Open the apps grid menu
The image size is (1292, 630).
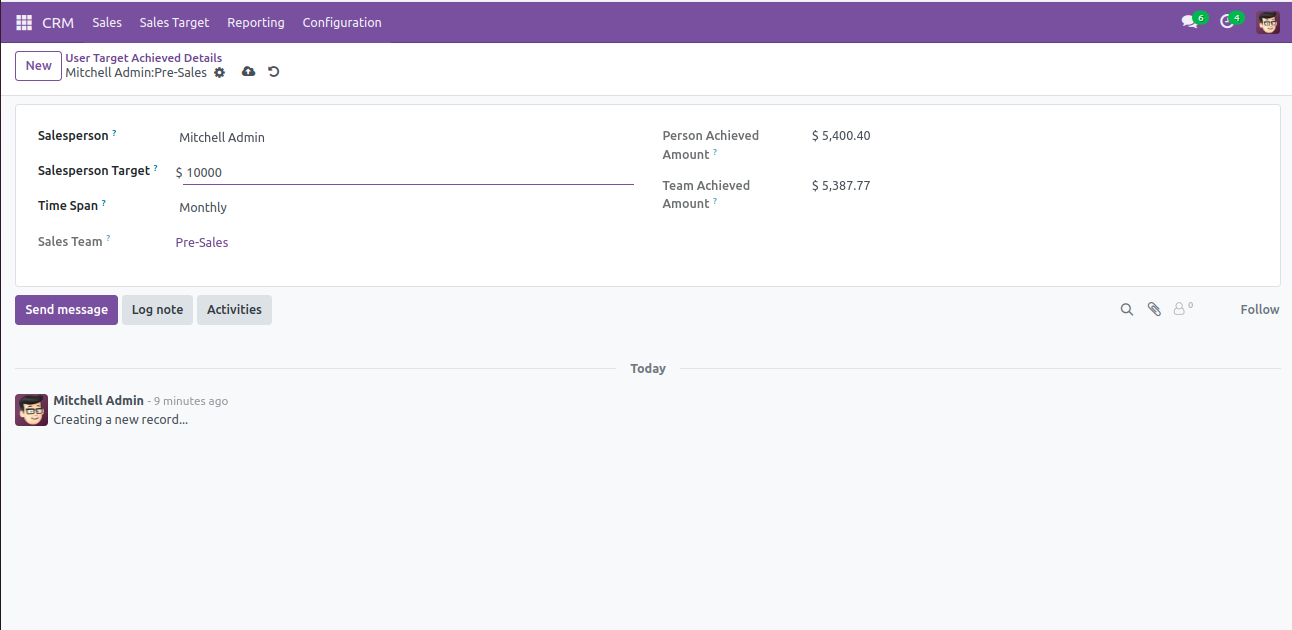tap(24, 22)
